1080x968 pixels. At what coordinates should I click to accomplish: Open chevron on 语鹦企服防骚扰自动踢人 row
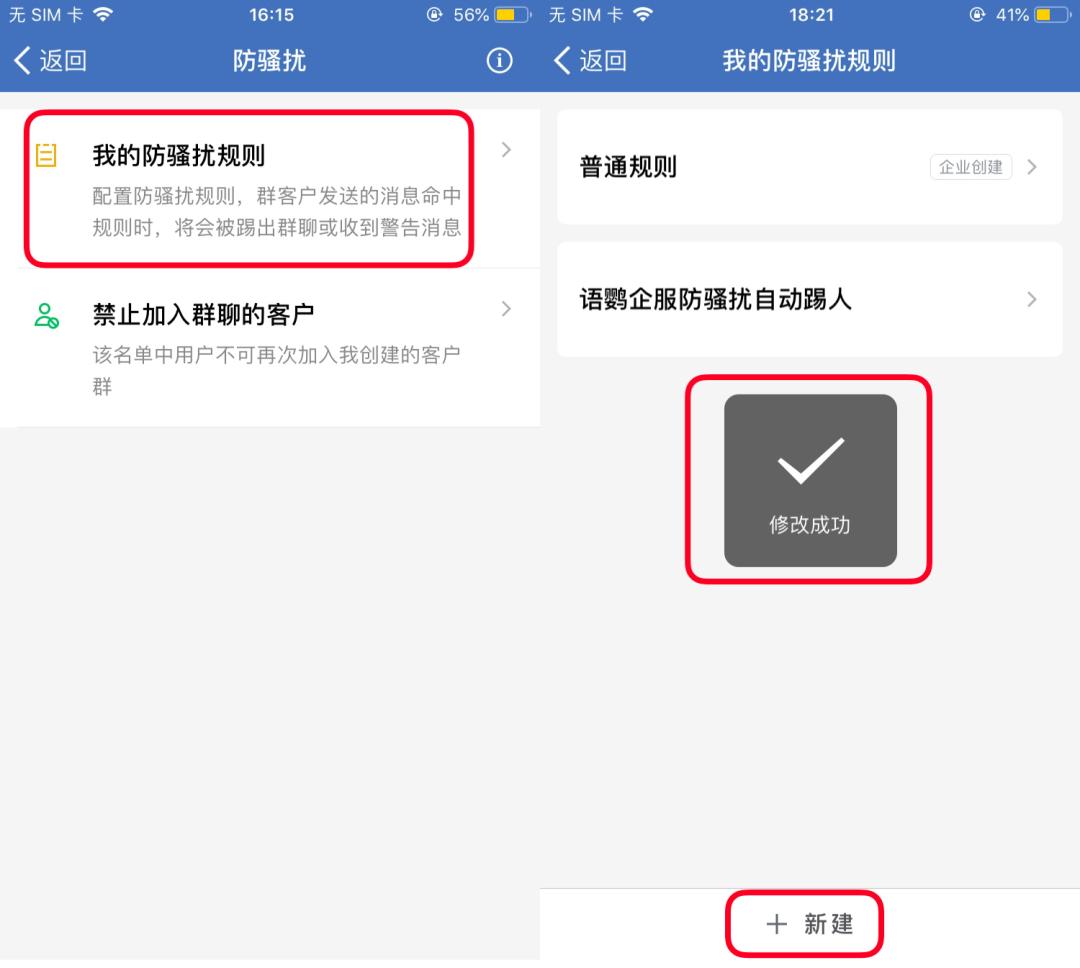coord(1032,299)
